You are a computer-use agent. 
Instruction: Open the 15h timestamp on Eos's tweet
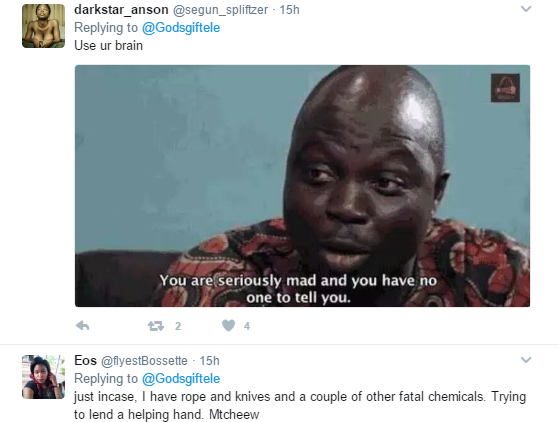pyautogui.click(x=209, y=361)
